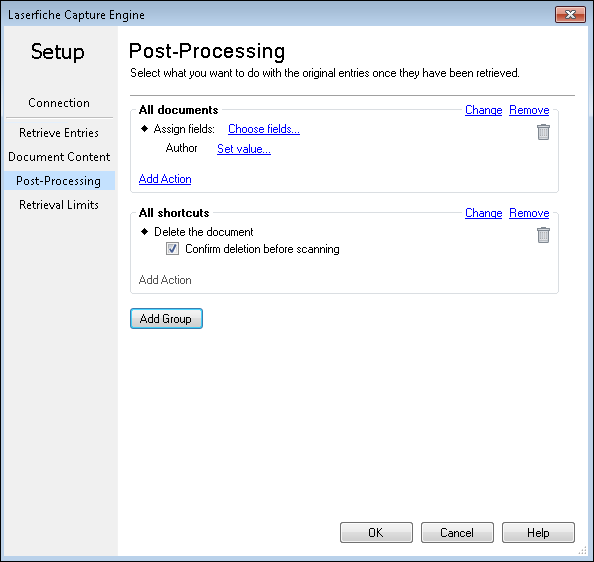Confirm settings with OK button
This screenshot has width=594, height=562.
coord(376,532)
